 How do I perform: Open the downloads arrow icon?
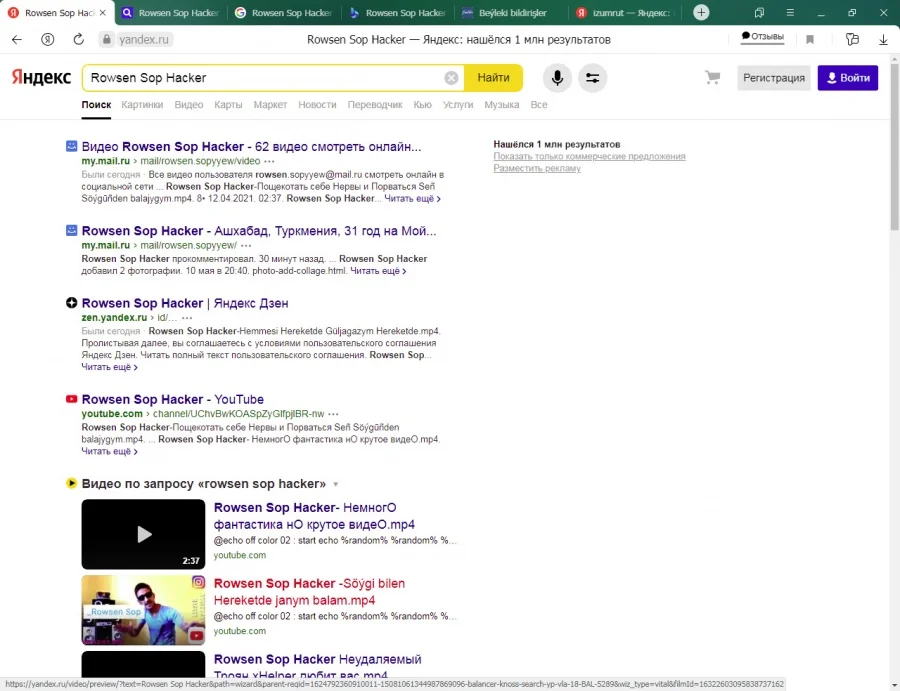(883, 39)
